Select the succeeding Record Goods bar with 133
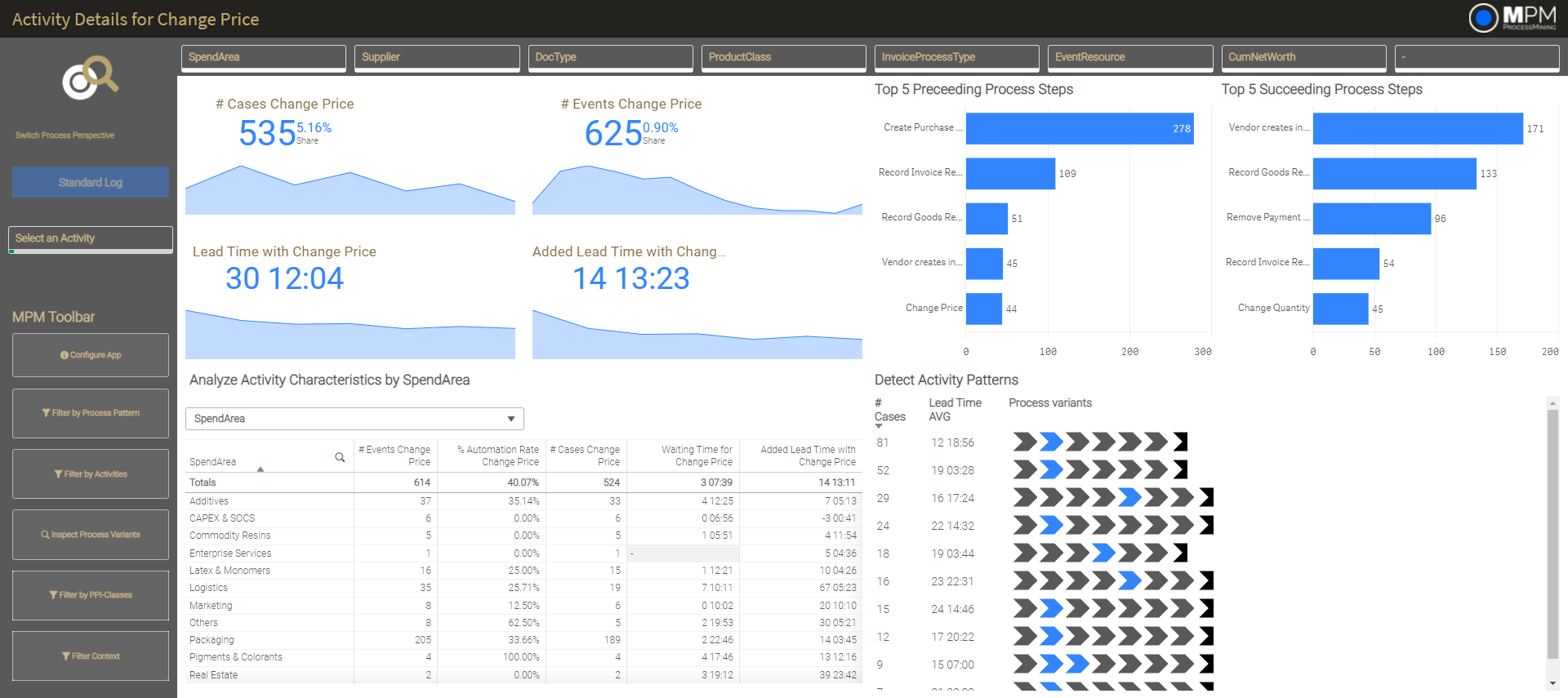This screenshot has width=1568, height=698. coord(1395,173)
